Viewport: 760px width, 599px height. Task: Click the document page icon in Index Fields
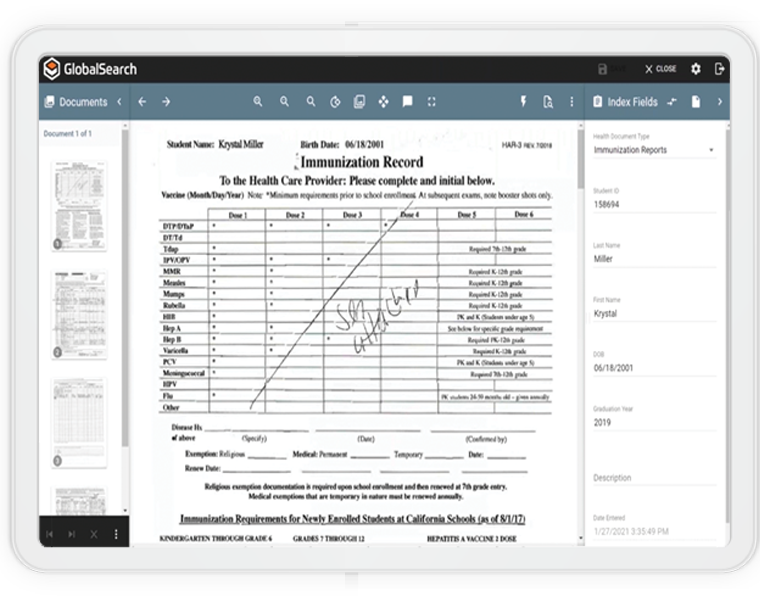click(696, 102)
